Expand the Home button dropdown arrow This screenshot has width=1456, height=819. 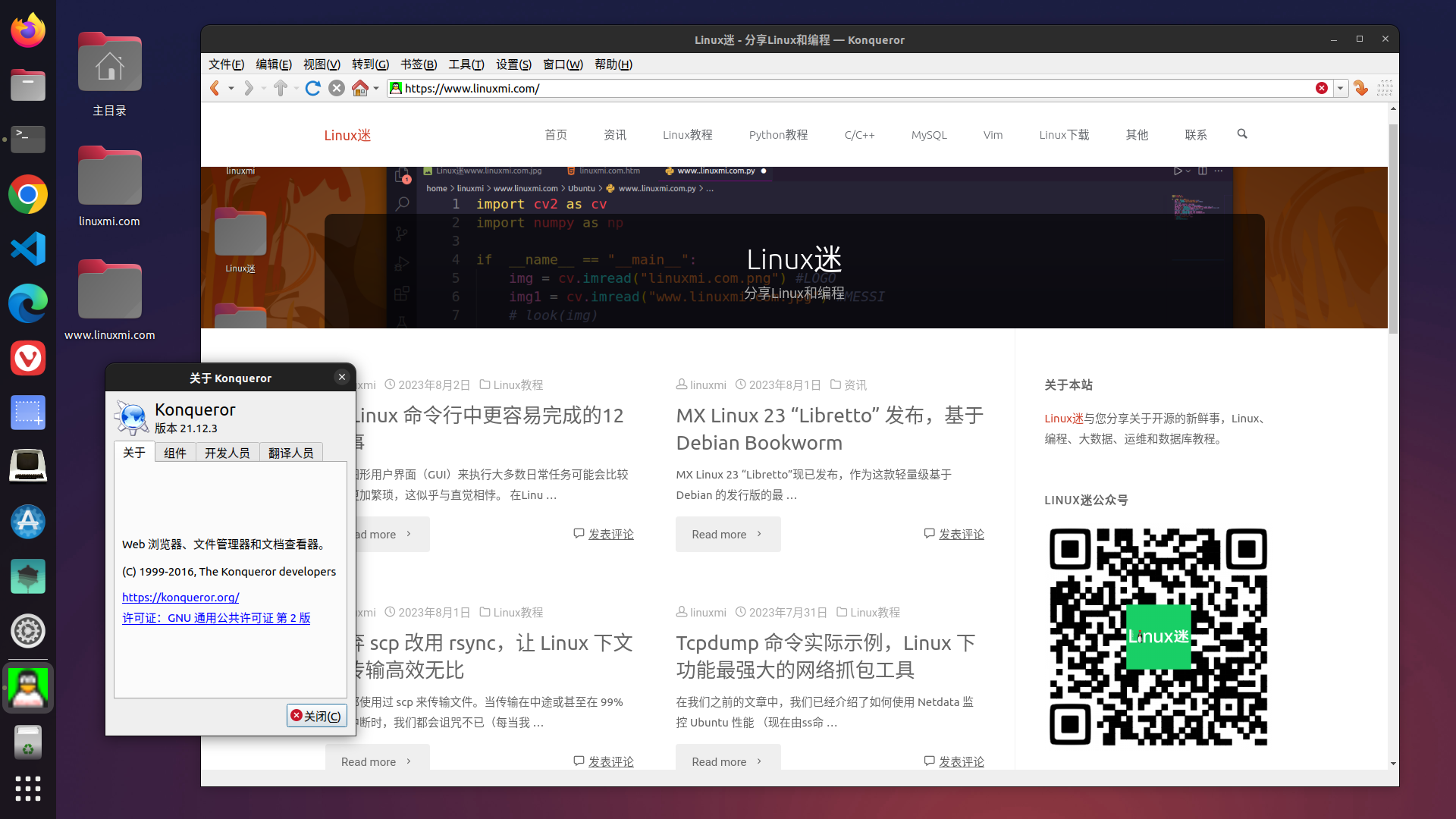coord(376,89)
